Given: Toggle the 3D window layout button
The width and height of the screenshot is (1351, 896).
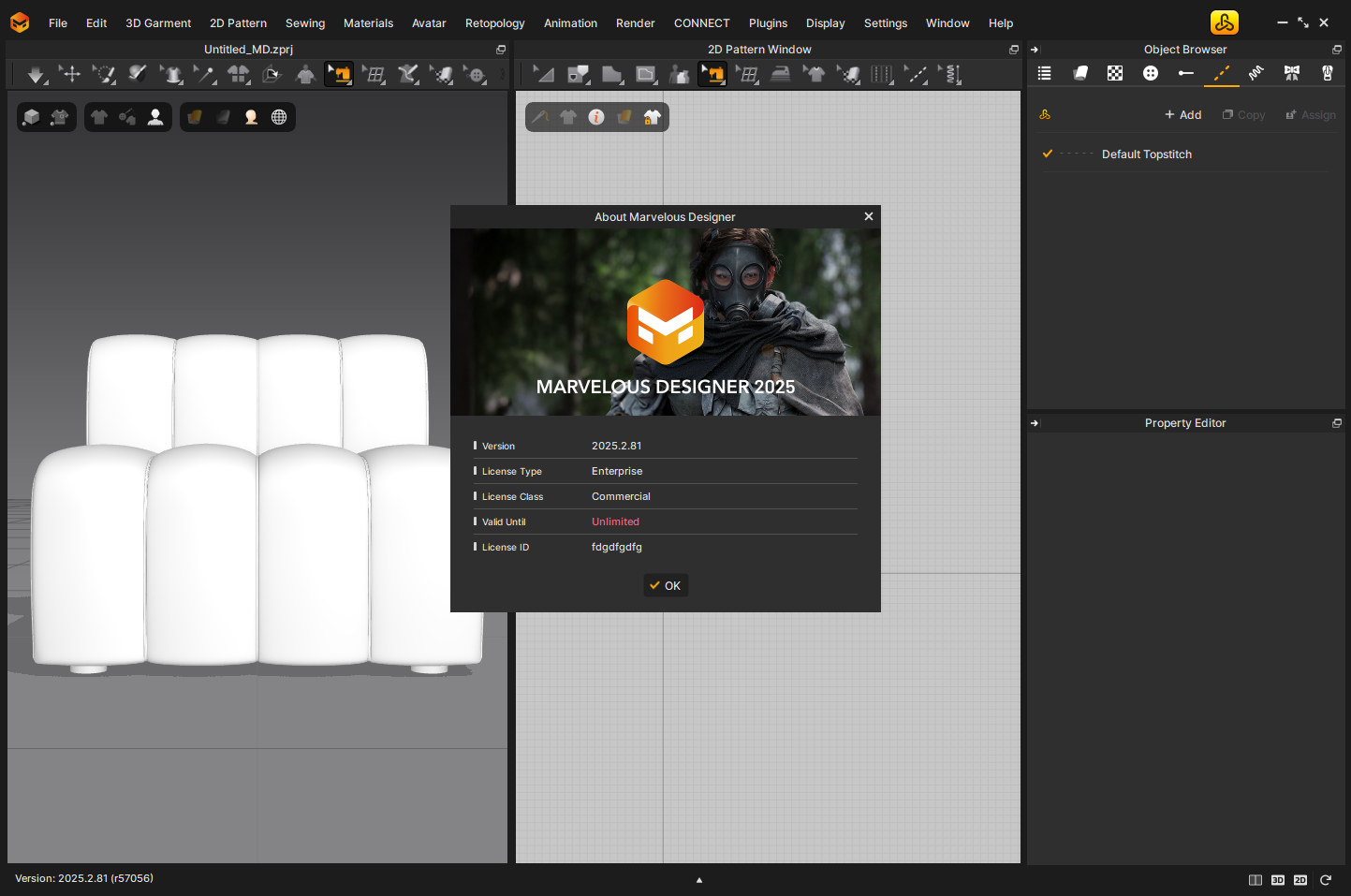Looking at the screenshot, I should click(x=1277, y=880).
